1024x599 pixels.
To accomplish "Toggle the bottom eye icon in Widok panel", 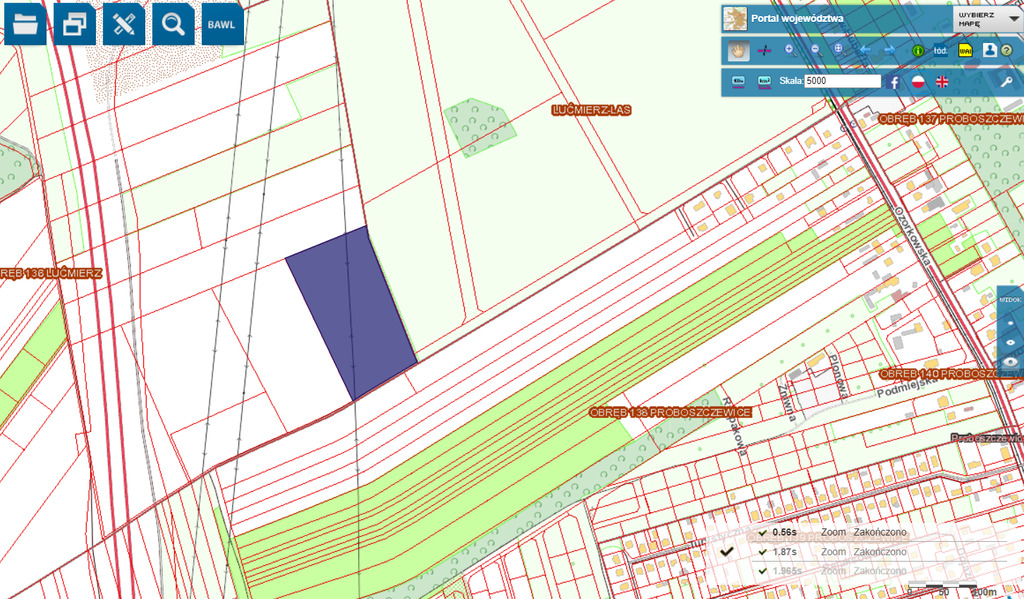I will click(x=1010, y=361).
